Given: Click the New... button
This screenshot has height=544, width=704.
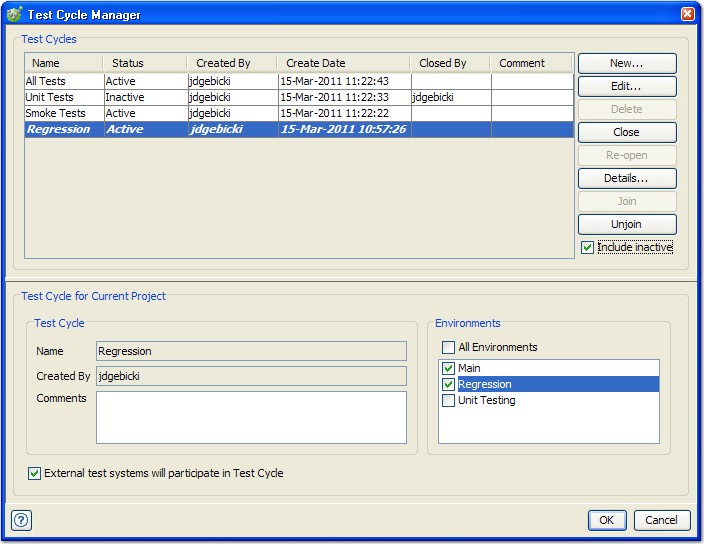Looking at the screenshot, I should tap(626, 63).
